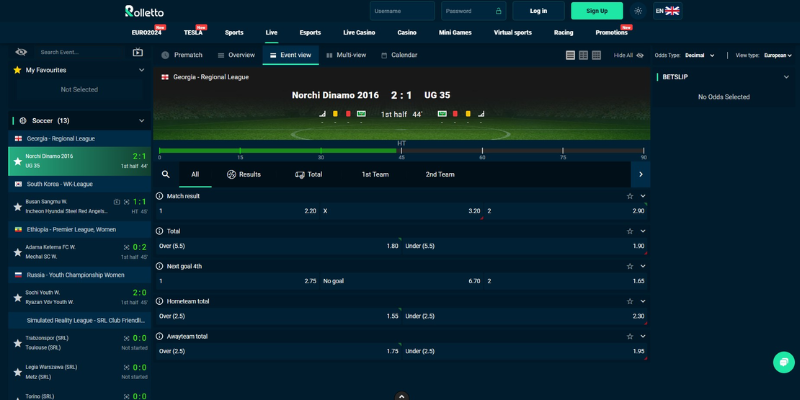Toggle favourite star for Trabzonspor (SRL)

tap(17, 343)
